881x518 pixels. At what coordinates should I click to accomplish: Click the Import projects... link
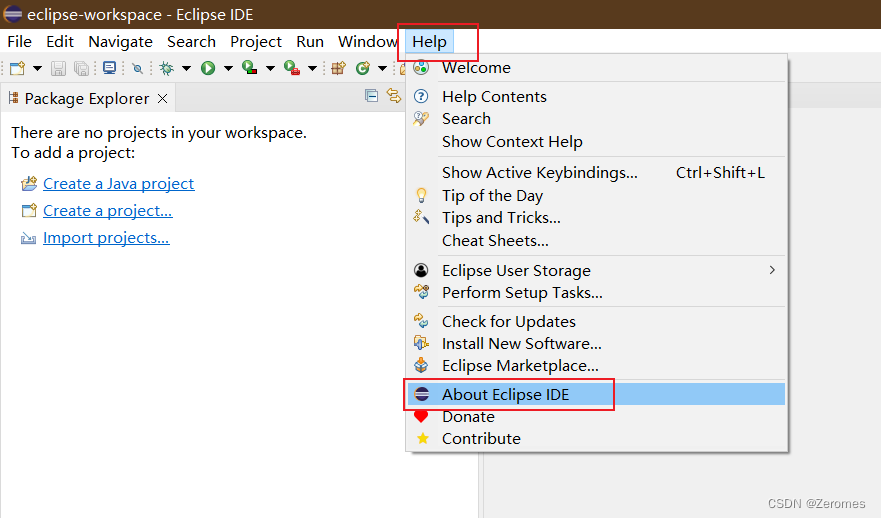[106, 238]
